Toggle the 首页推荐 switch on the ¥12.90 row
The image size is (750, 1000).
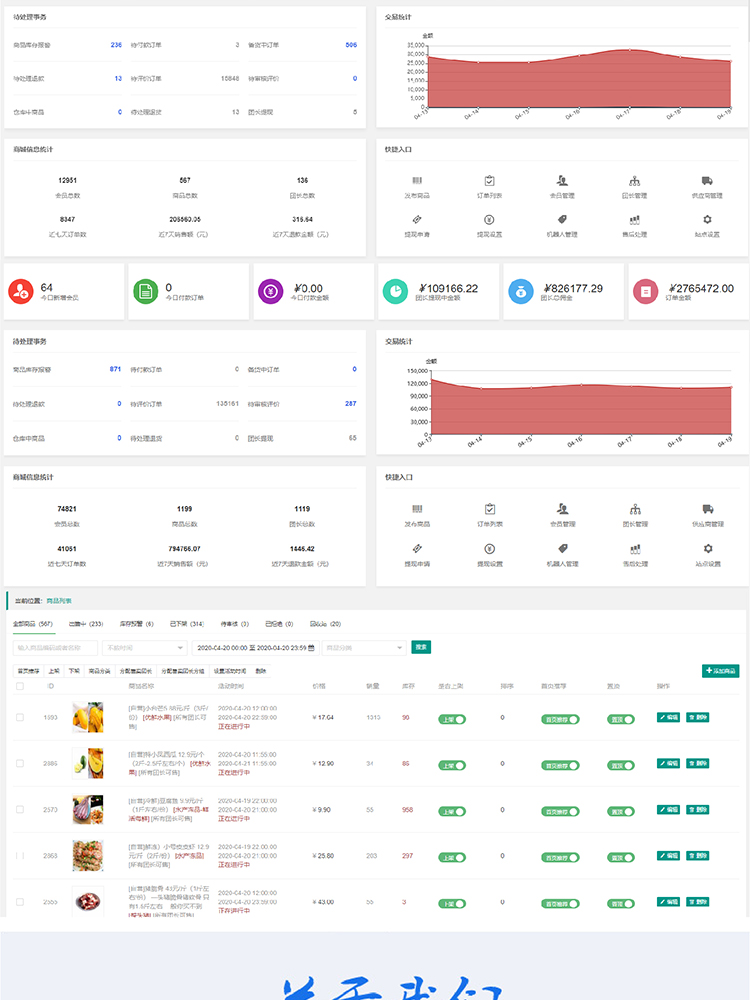560,765
